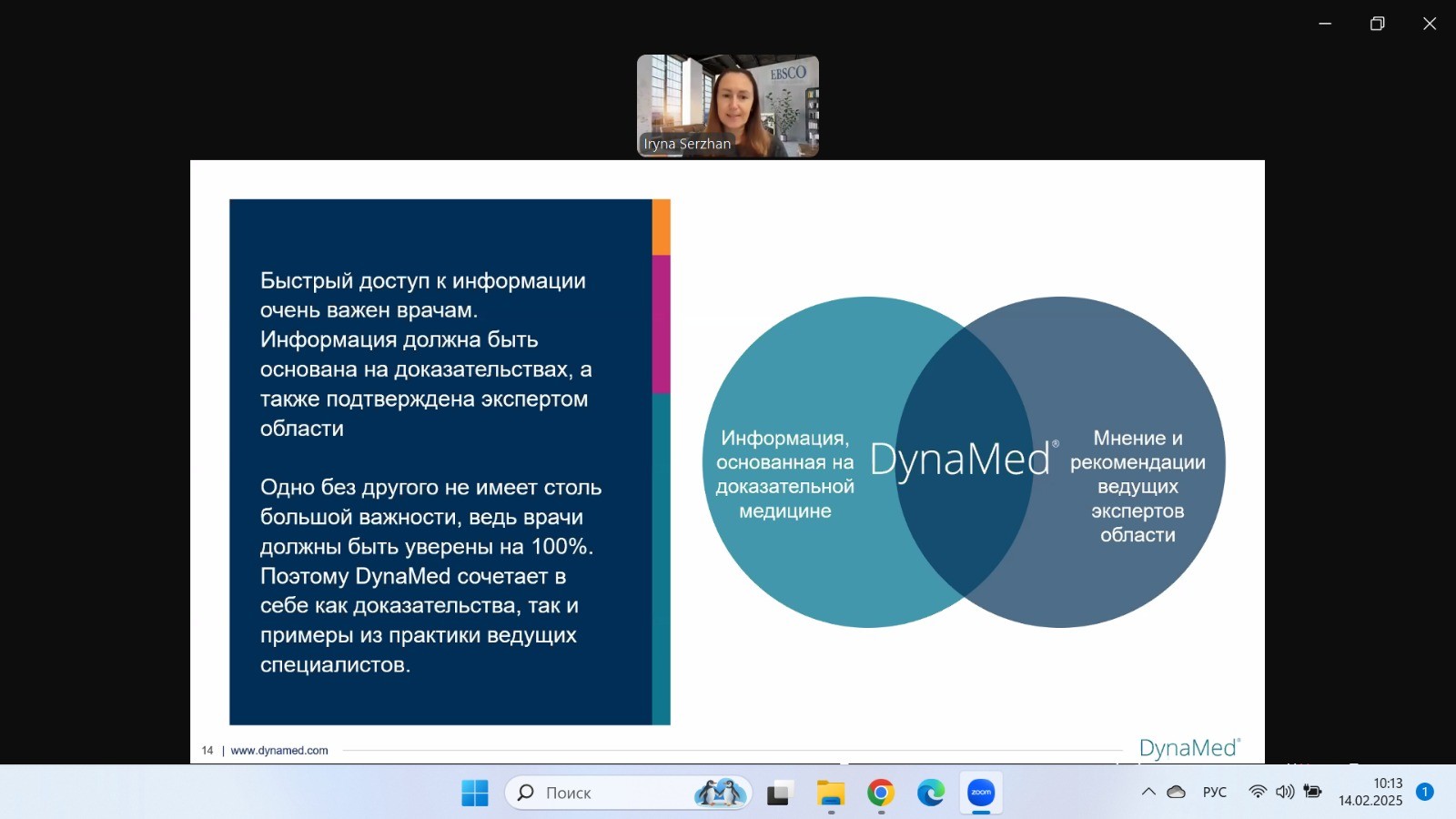This screenshot has height=819, width=1456.
Task: Open Task View from the taskbar
Action: click(778, 794)
